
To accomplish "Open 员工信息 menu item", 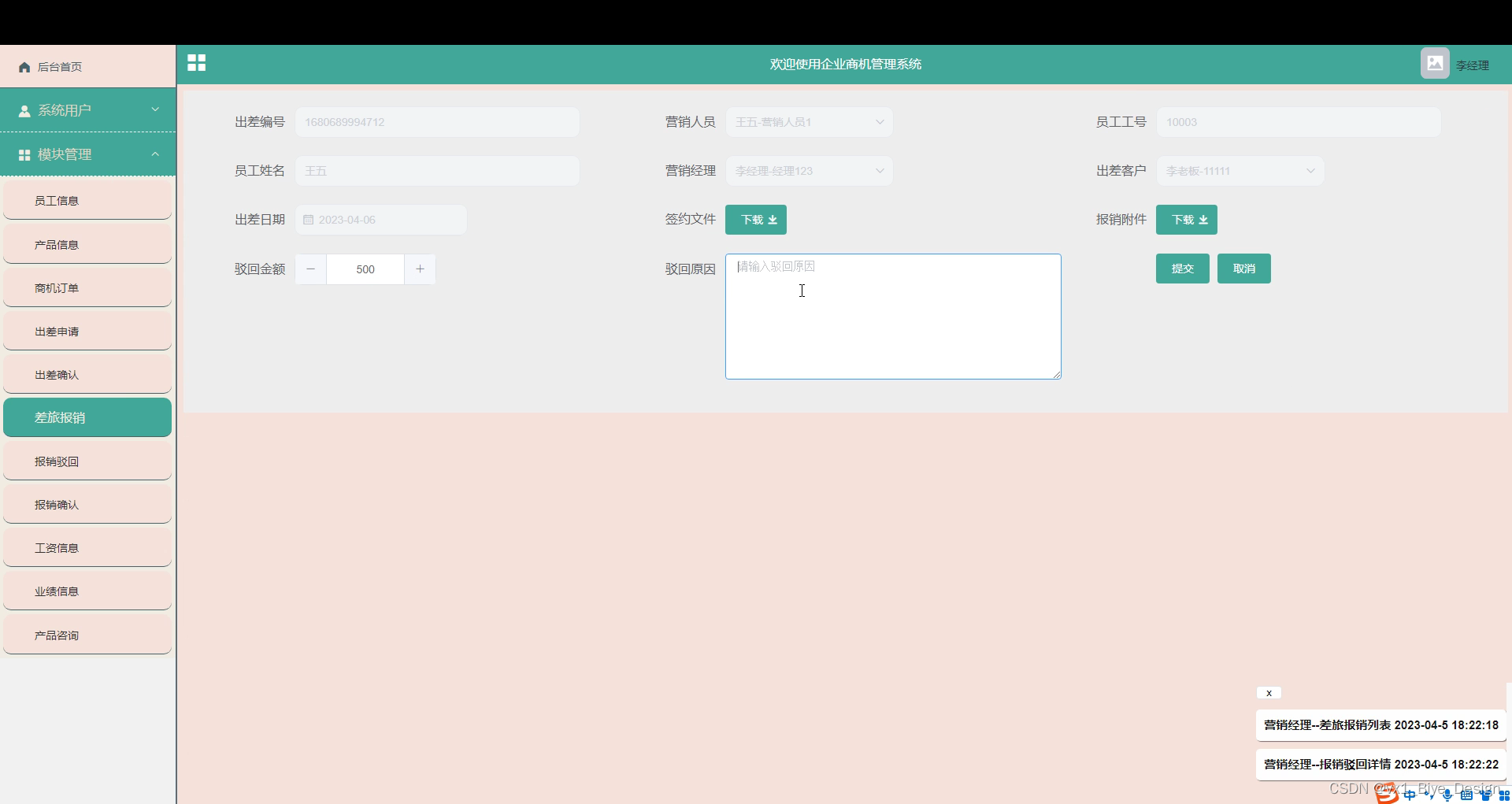I will click(87, 201).
